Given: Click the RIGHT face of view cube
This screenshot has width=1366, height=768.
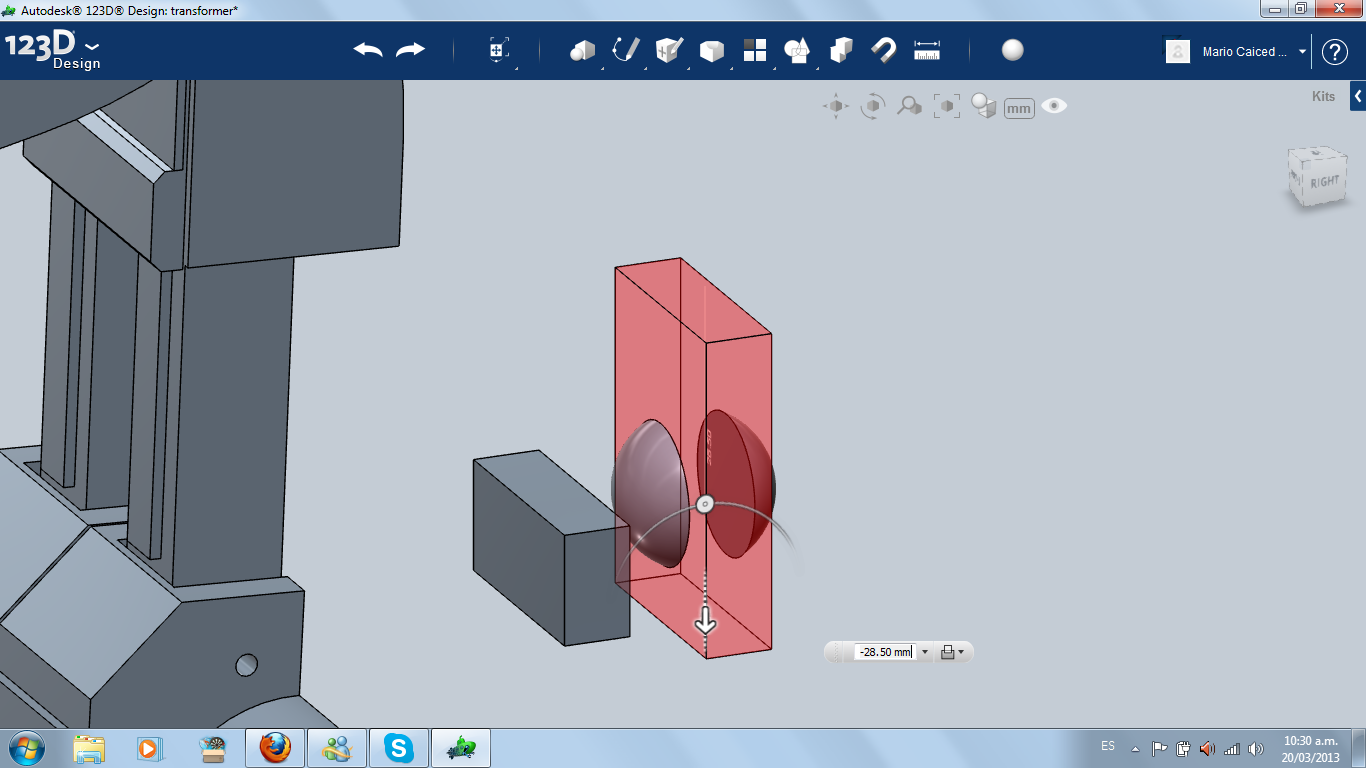Looking at the screenshot, I should tap(1324, 182).
